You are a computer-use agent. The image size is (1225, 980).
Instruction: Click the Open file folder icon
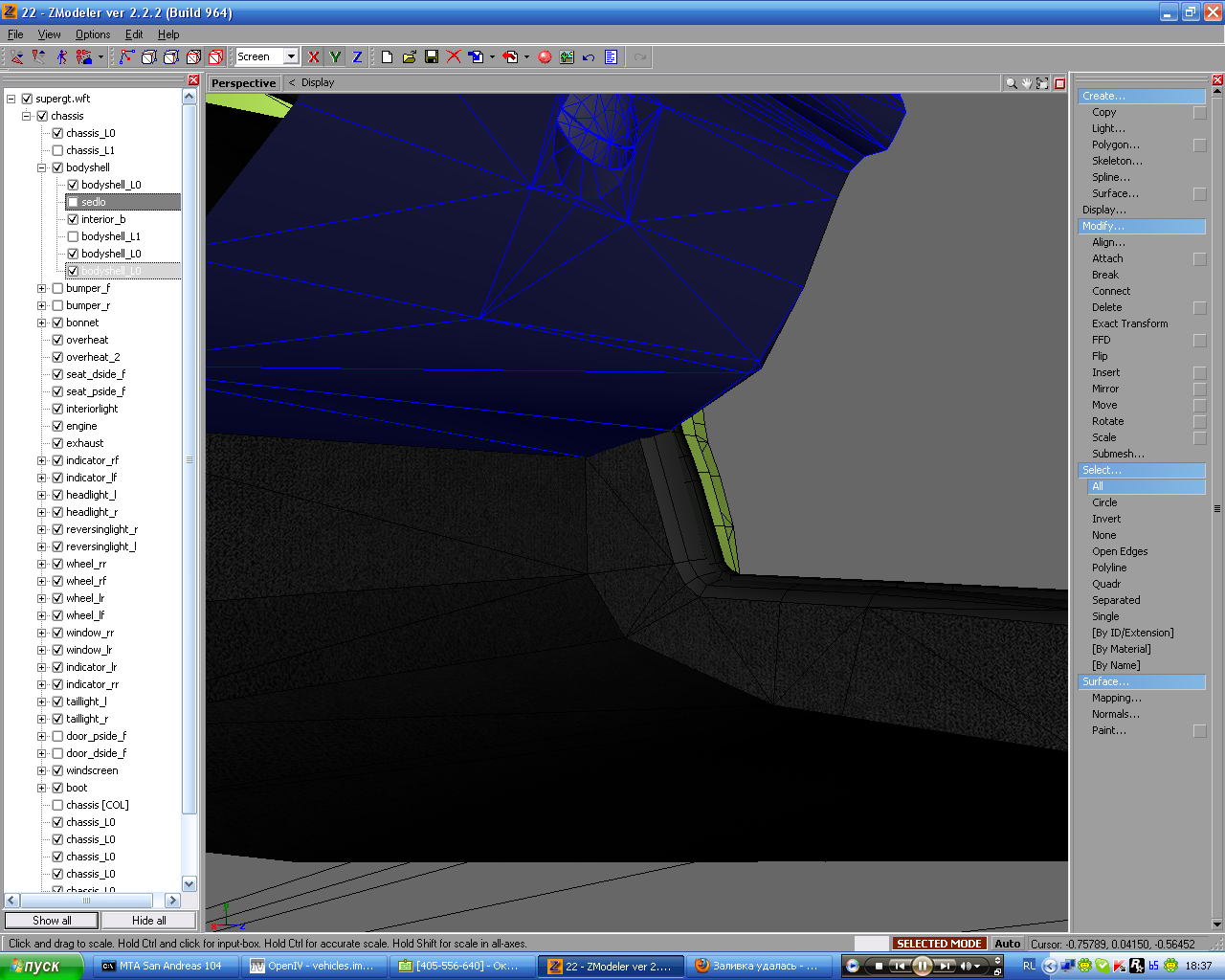click(x=410, y=57)
